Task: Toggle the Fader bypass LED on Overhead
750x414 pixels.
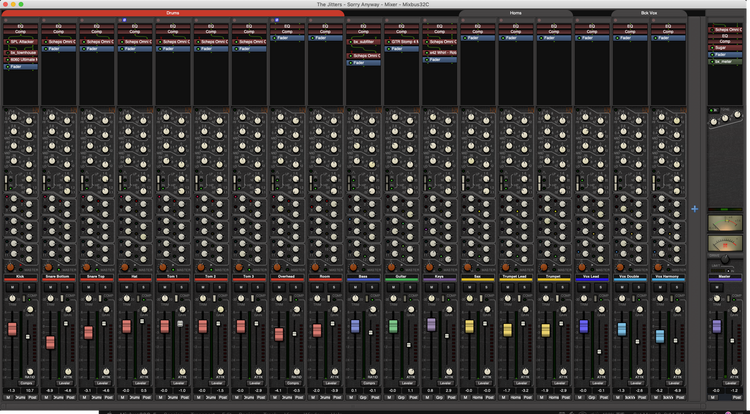Action: [x=274, y=38]
